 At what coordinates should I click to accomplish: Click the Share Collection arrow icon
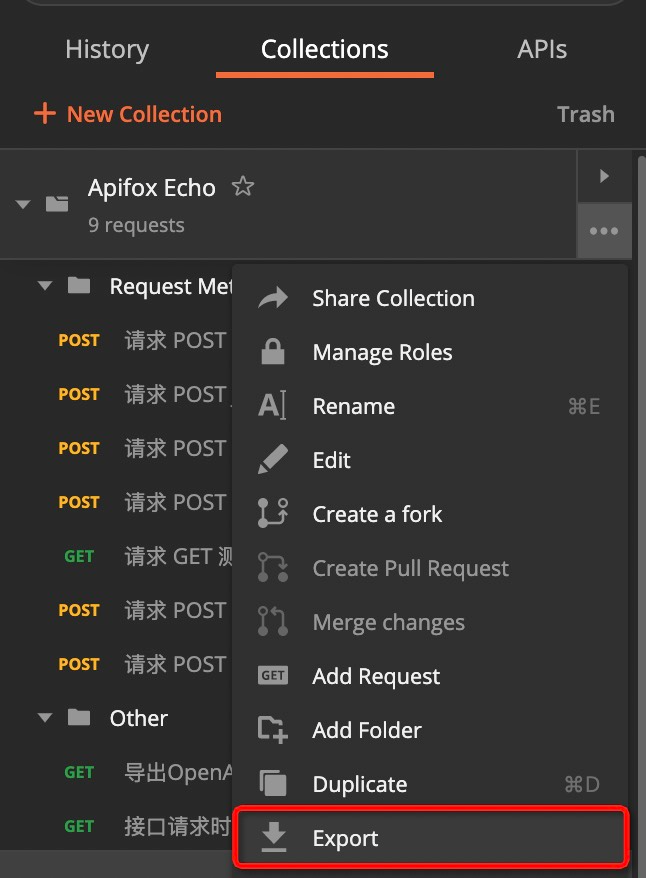pos(272,298)
